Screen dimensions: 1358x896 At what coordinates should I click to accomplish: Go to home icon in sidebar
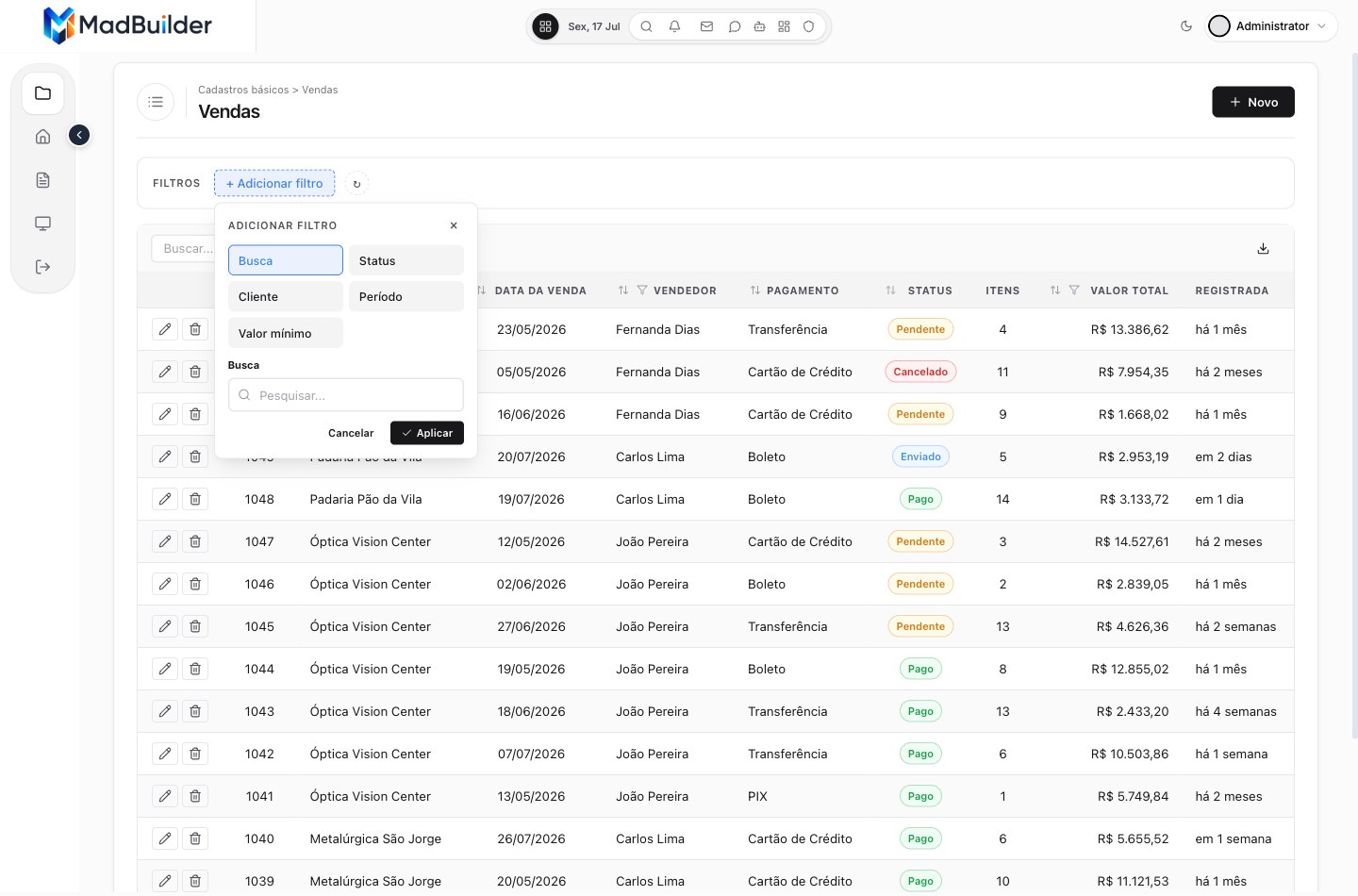click(42, 137)
